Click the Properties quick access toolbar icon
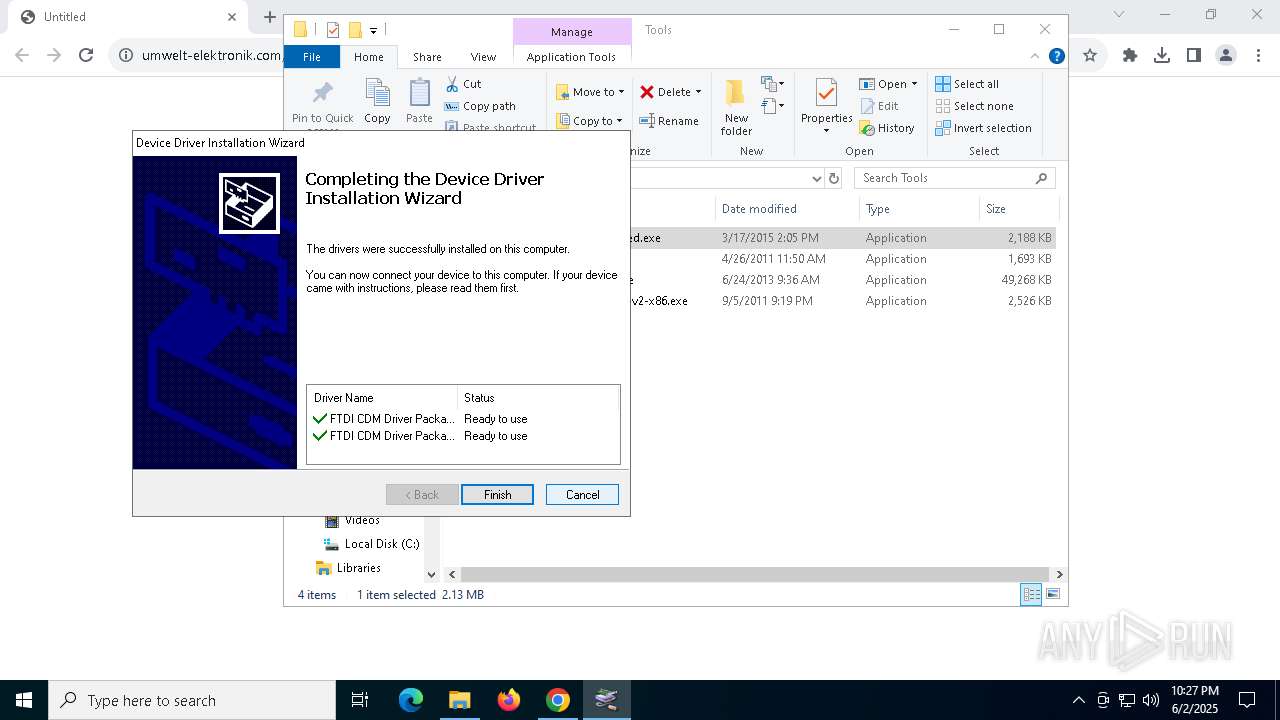The width and height of the screenshot is (1280, 720). [x=332, y=30]
